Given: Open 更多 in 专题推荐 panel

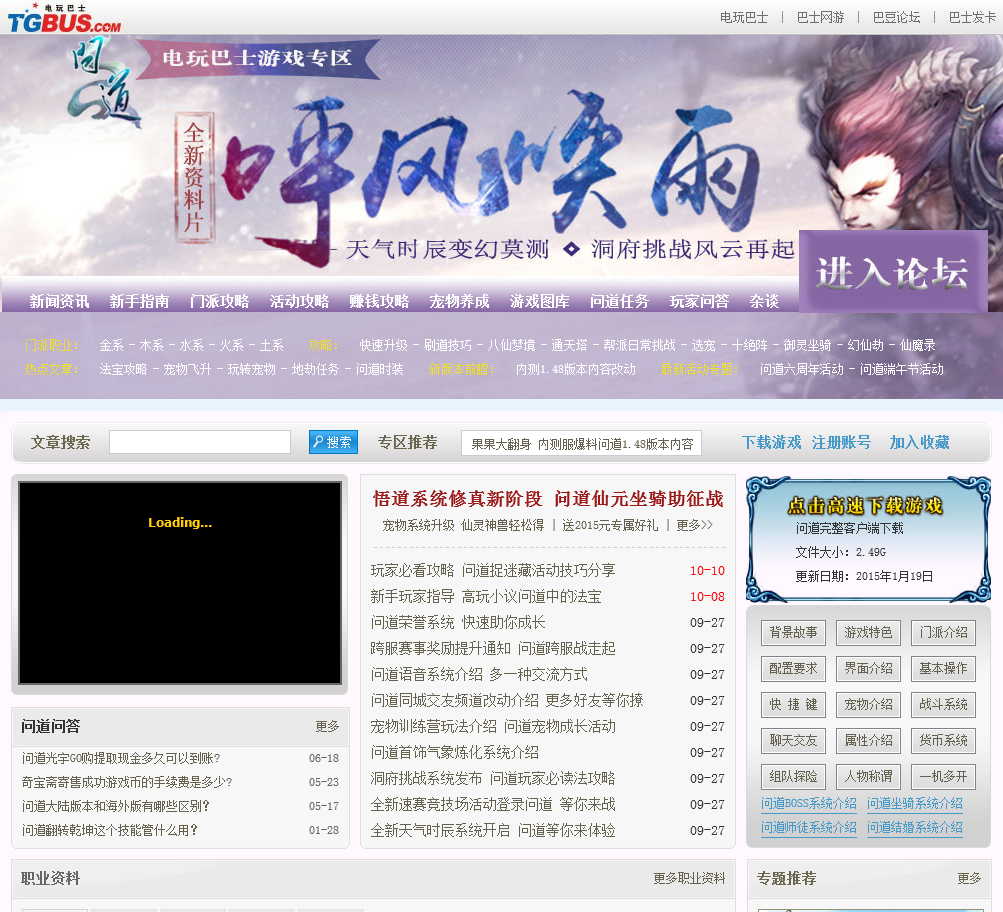Looking at the screenshot, I should pyautogui.click(x=969, y=879).
